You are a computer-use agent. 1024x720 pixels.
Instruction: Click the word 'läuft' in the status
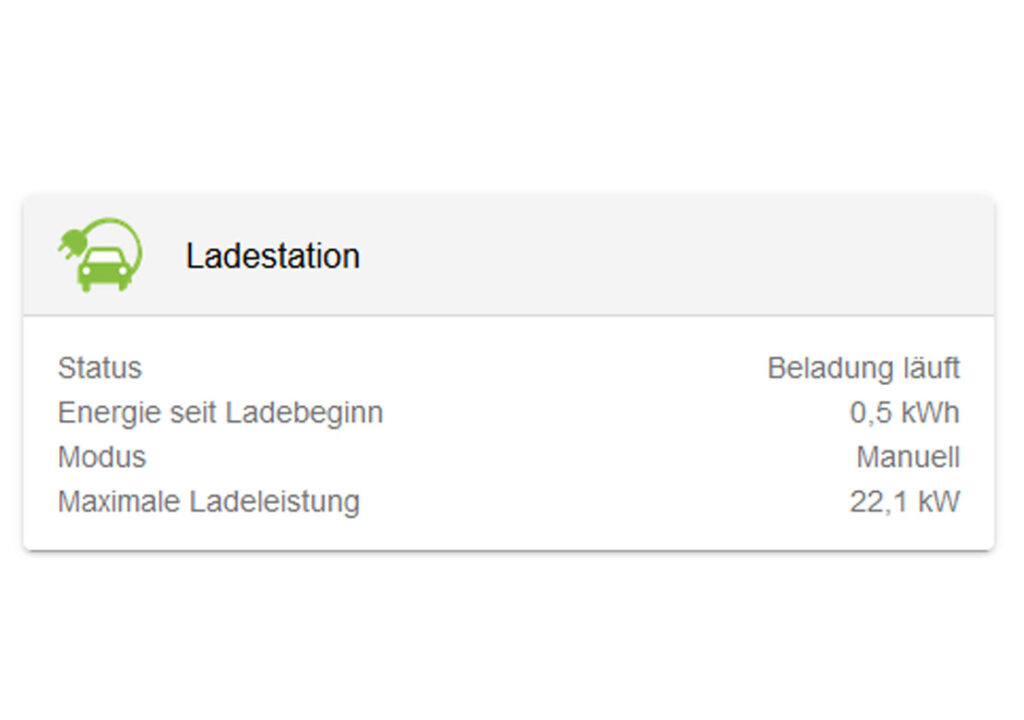click(x=932, y=368)
